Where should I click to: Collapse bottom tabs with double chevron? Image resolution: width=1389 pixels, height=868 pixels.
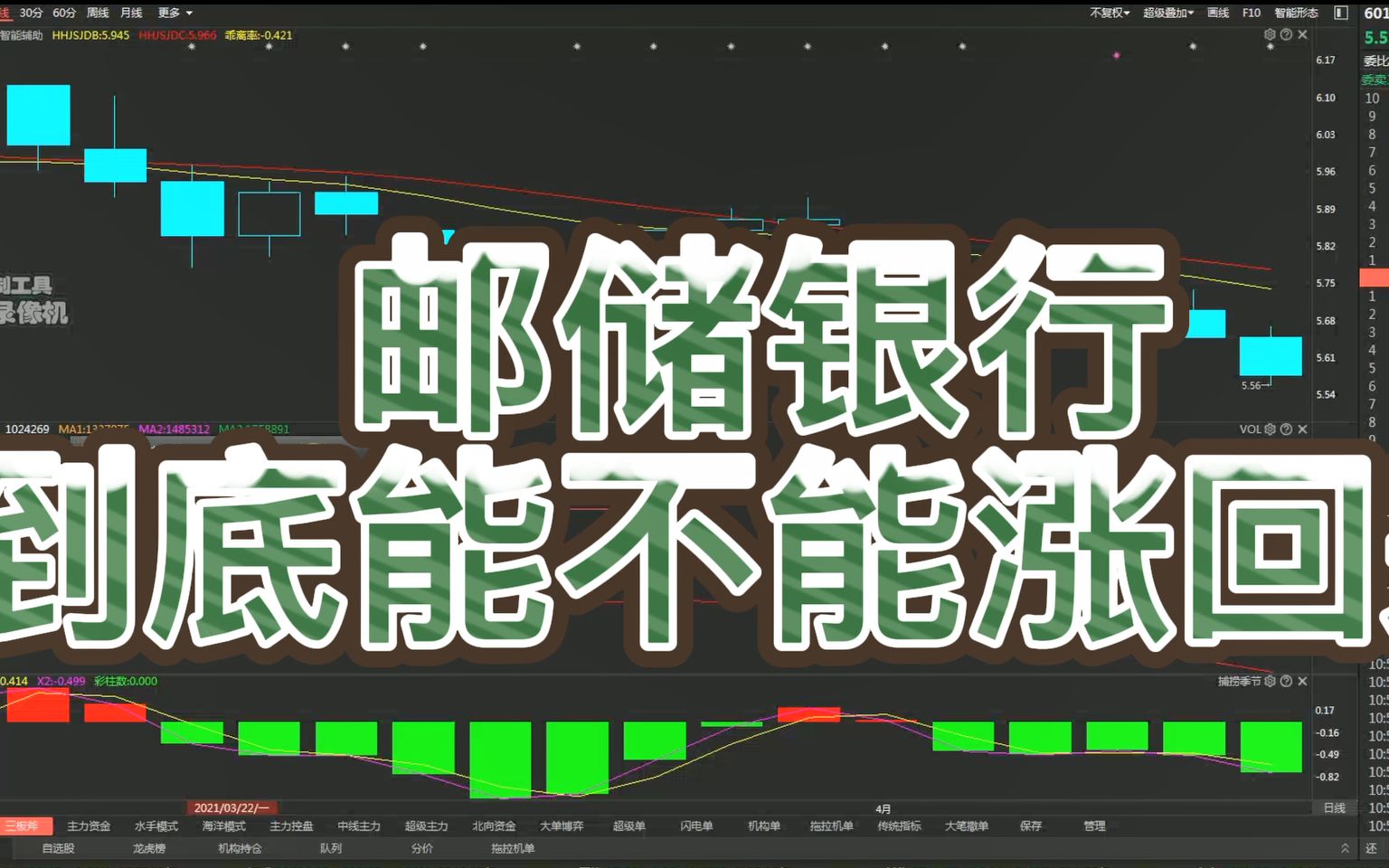[1345, 848]
